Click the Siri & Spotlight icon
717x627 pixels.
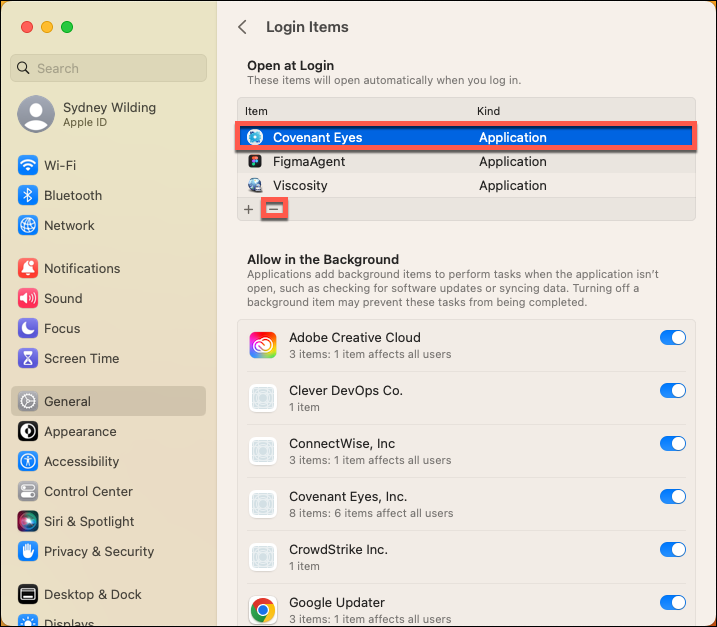tap(28, 521)
